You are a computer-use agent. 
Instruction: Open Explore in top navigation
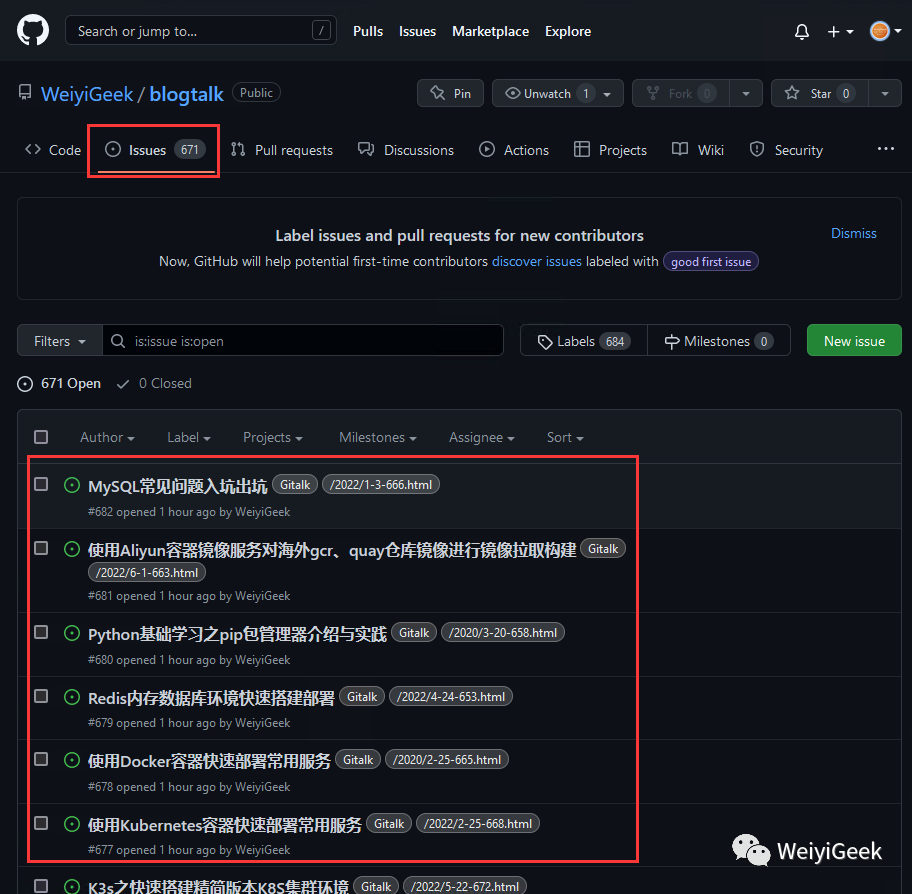click(x=568, y=31)
